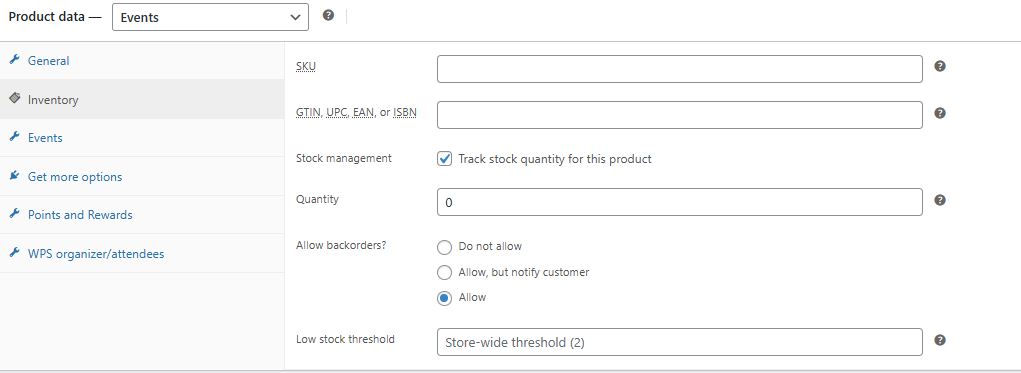Screen dimensions: 1021x373
Task: Click help icon next to Quantity field
Action: [940, 200]
